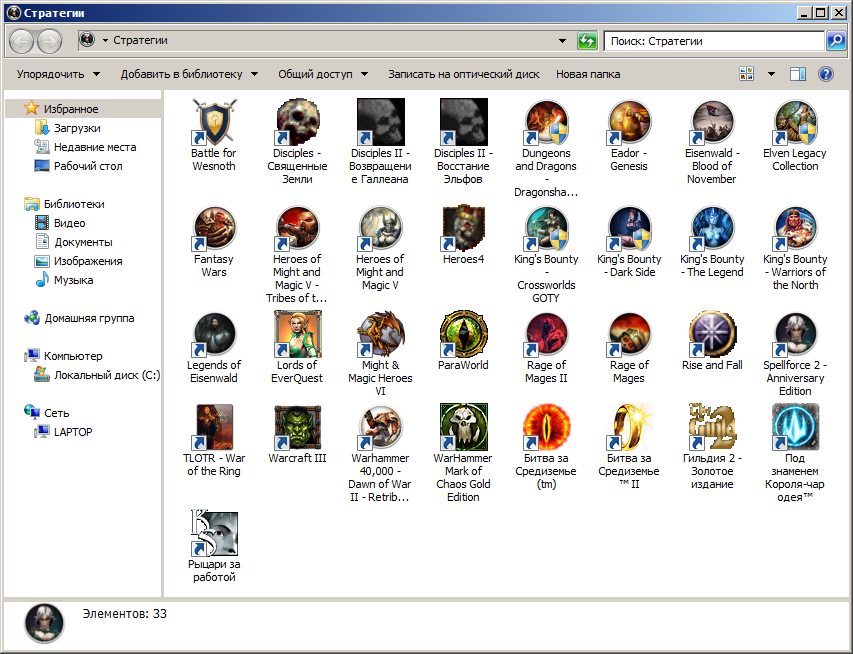Select Warhammer 40,000 Dawn of War II icon
This screenshot has height=654, width=853.
click(x=380, y=427)
